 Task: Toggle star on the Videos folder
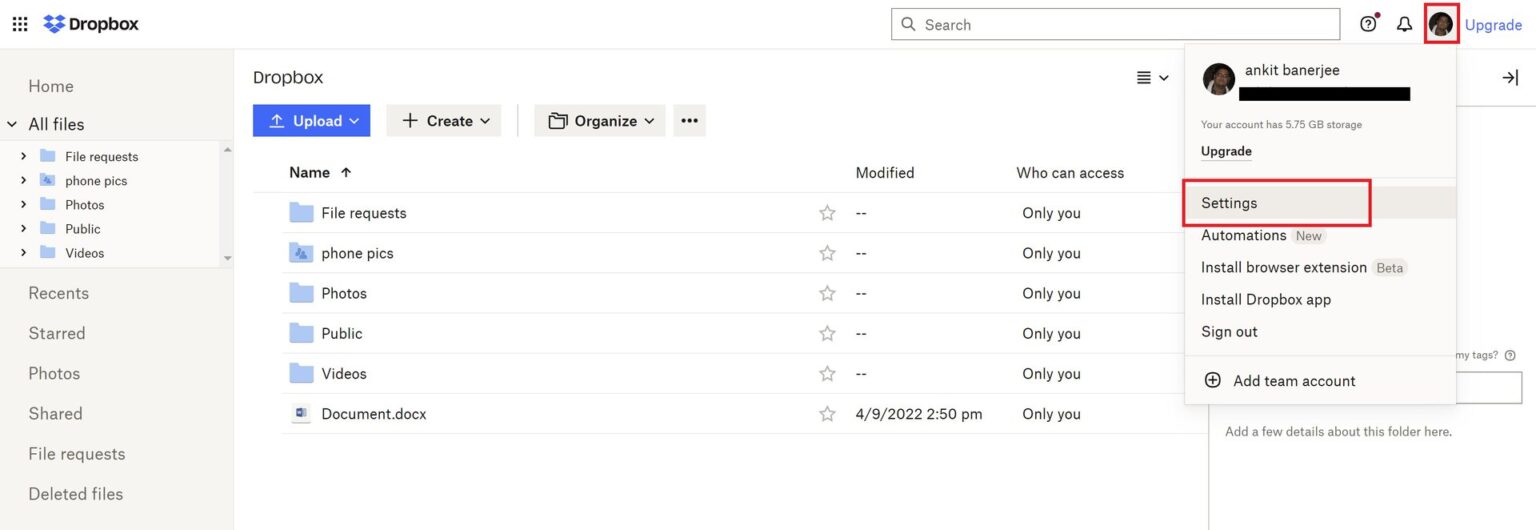(827, 374)
